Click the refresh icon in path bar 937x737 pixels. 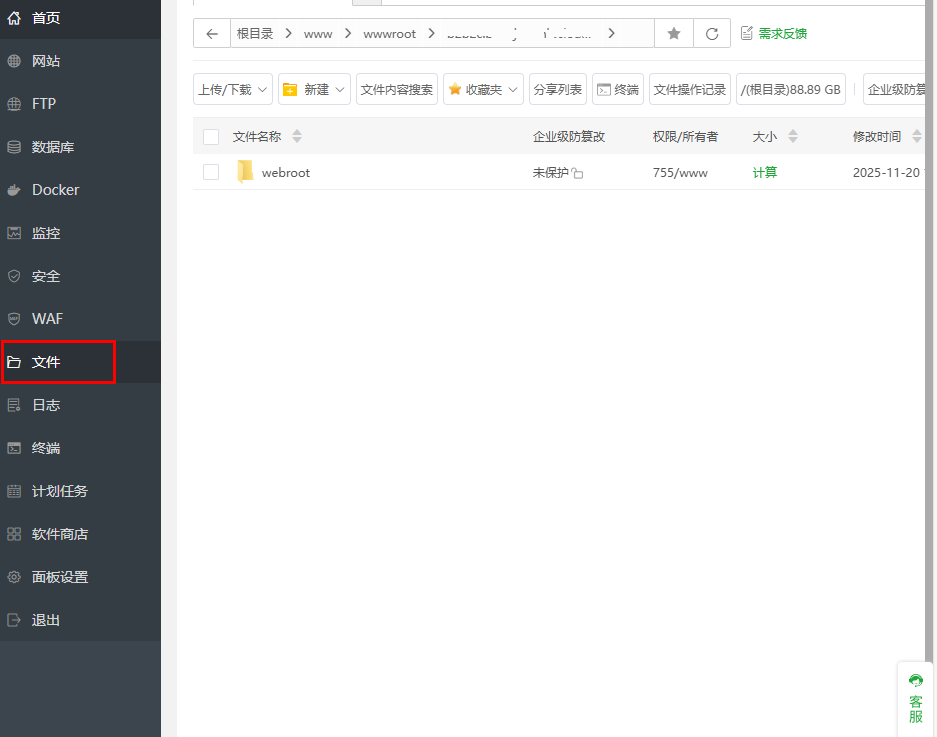[711, 34]
